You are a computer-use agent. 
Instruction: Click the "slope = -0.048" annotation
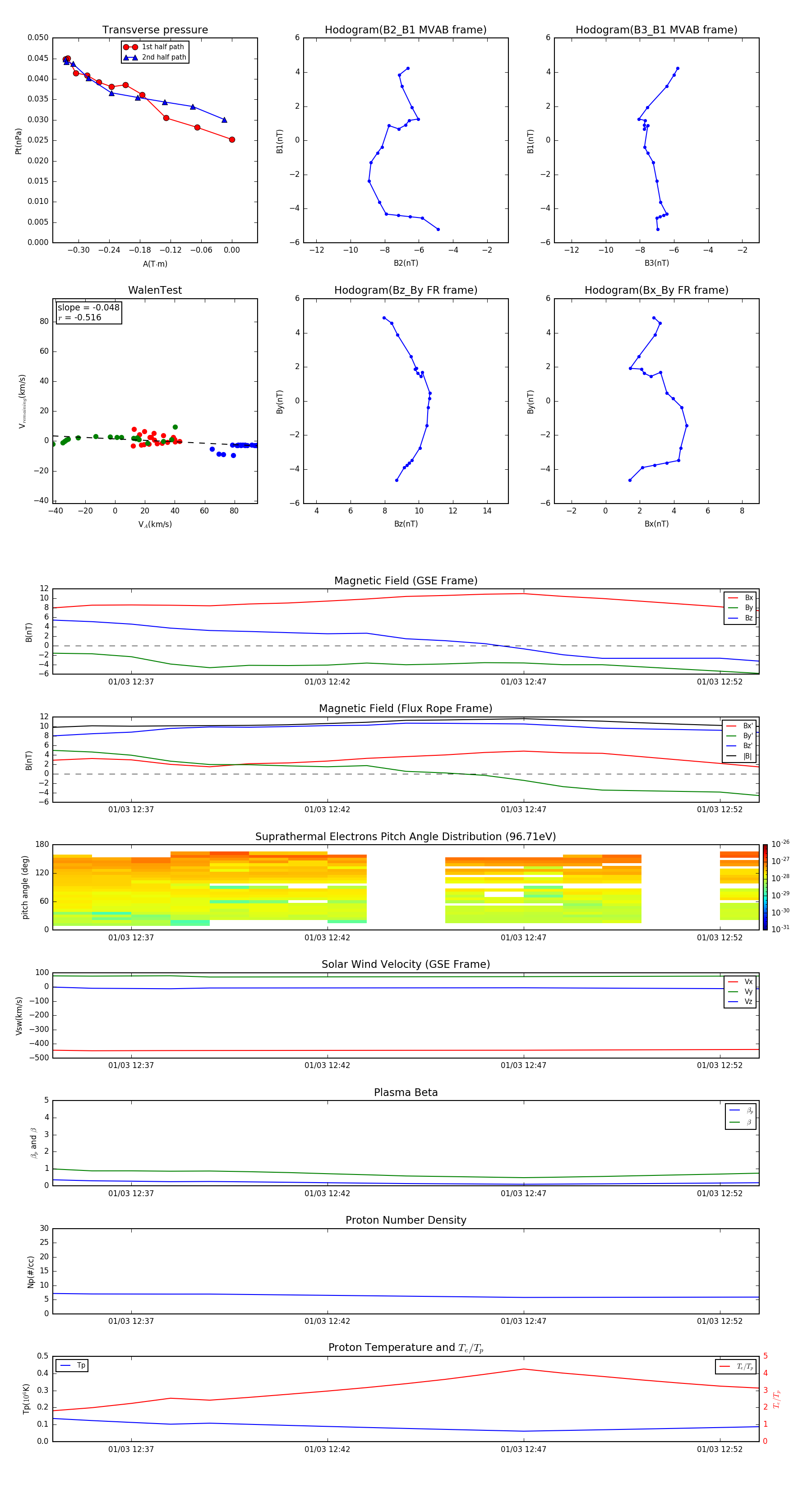[x=88, y=308]
